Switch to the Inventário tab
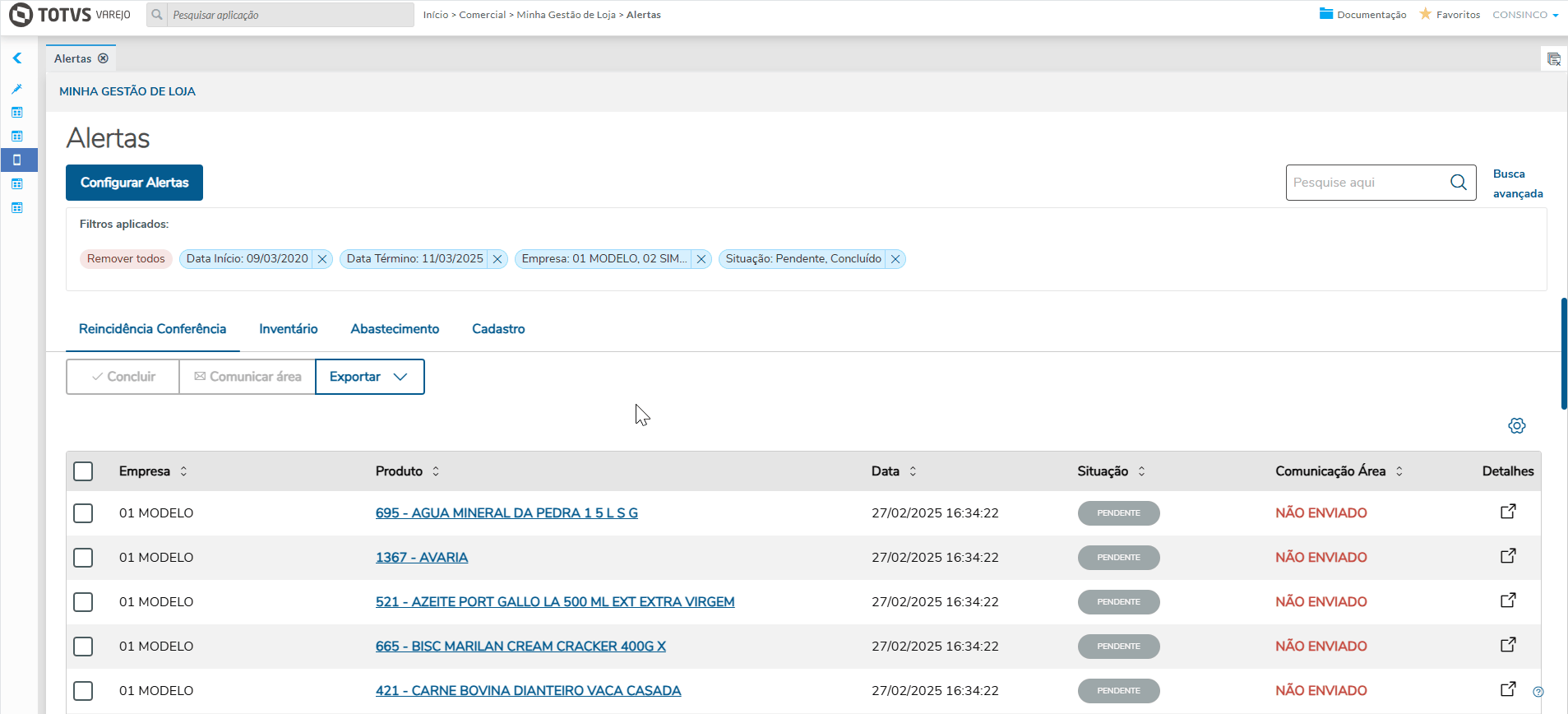 [289, 329]
